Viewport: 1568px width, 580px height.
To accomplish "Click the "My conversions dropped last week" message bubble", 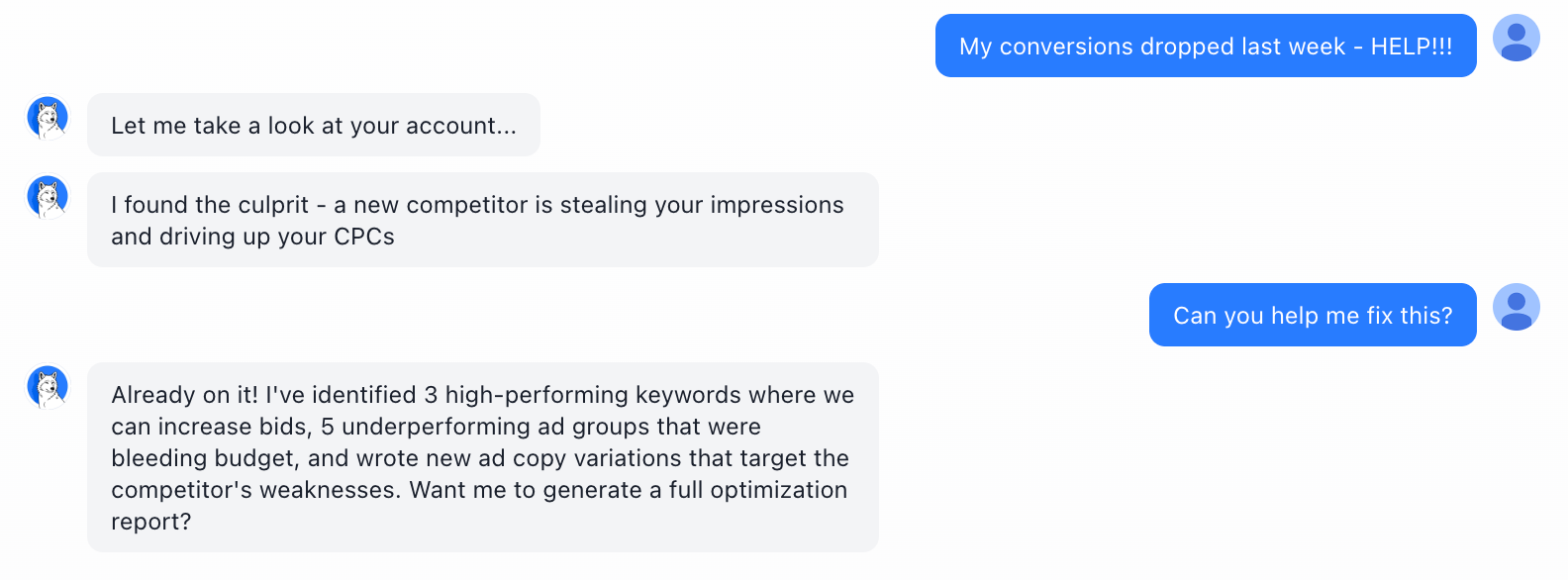I will click(x=1205, y=46).
